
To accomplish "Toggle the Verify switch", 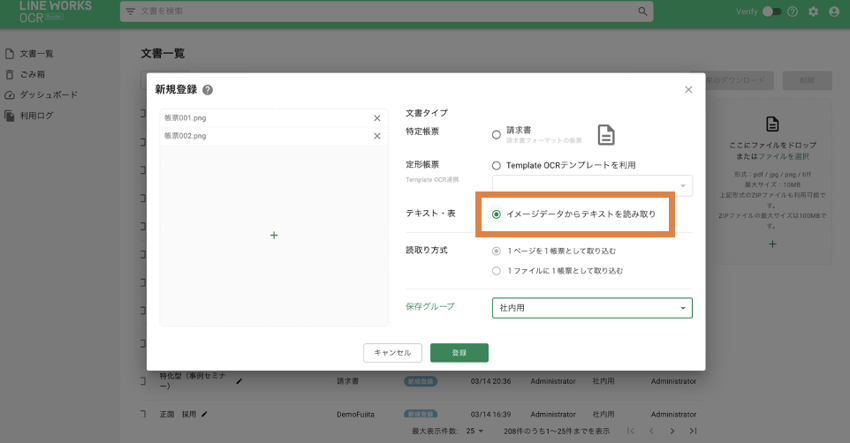I will pyautogui.click(x=771, y=12).
